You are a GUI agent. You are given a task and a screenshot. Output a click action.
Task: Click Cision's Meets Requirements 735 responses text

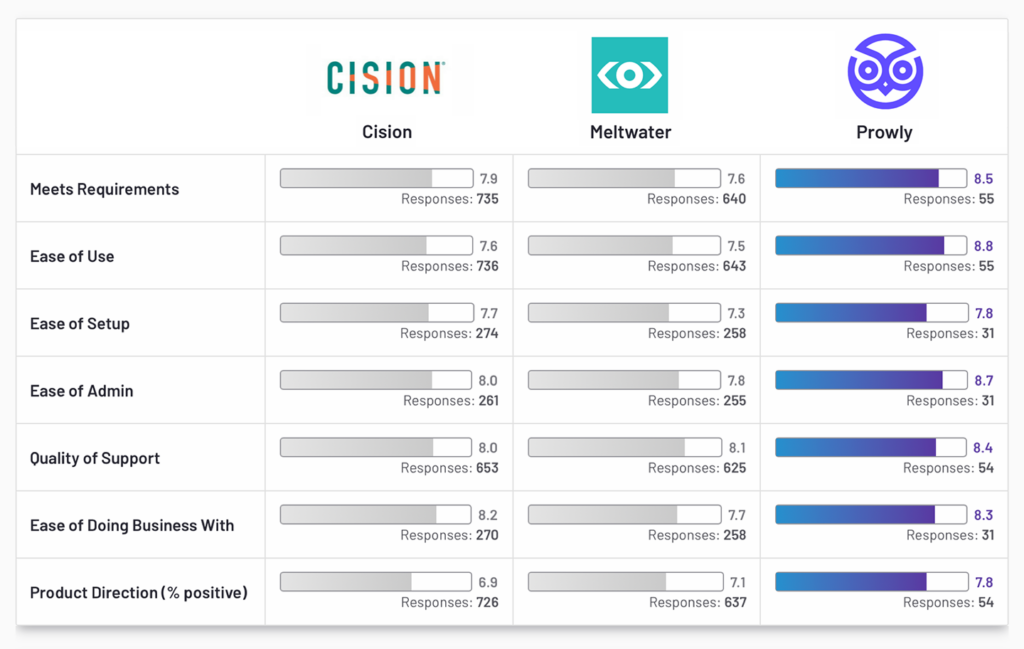pyautogui.click(x=450, y=199)
